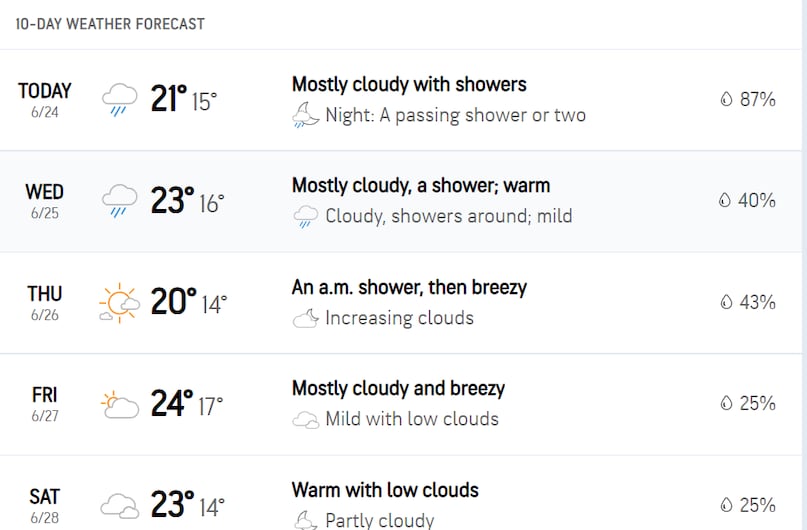The image size is (807, 530).
Task: Click the 40% precipitation chance for Wednesday
Action: (x=757, y=200)
